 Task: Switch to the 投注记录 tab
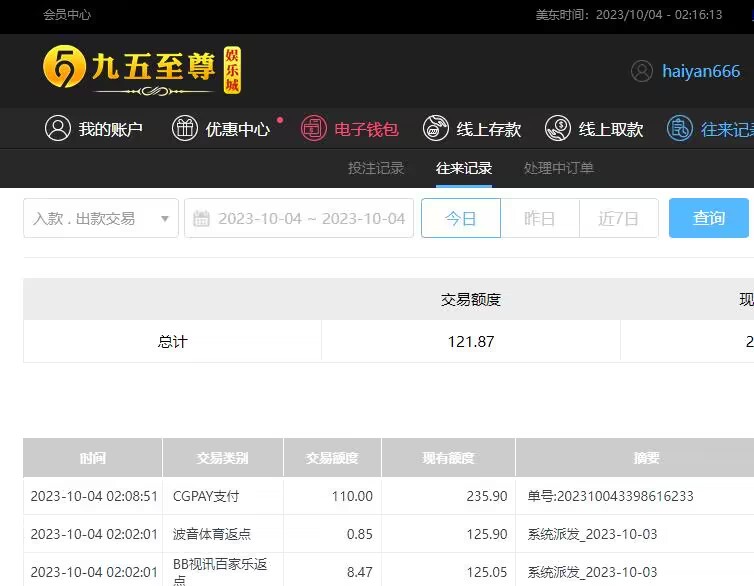tap(376, 168)
